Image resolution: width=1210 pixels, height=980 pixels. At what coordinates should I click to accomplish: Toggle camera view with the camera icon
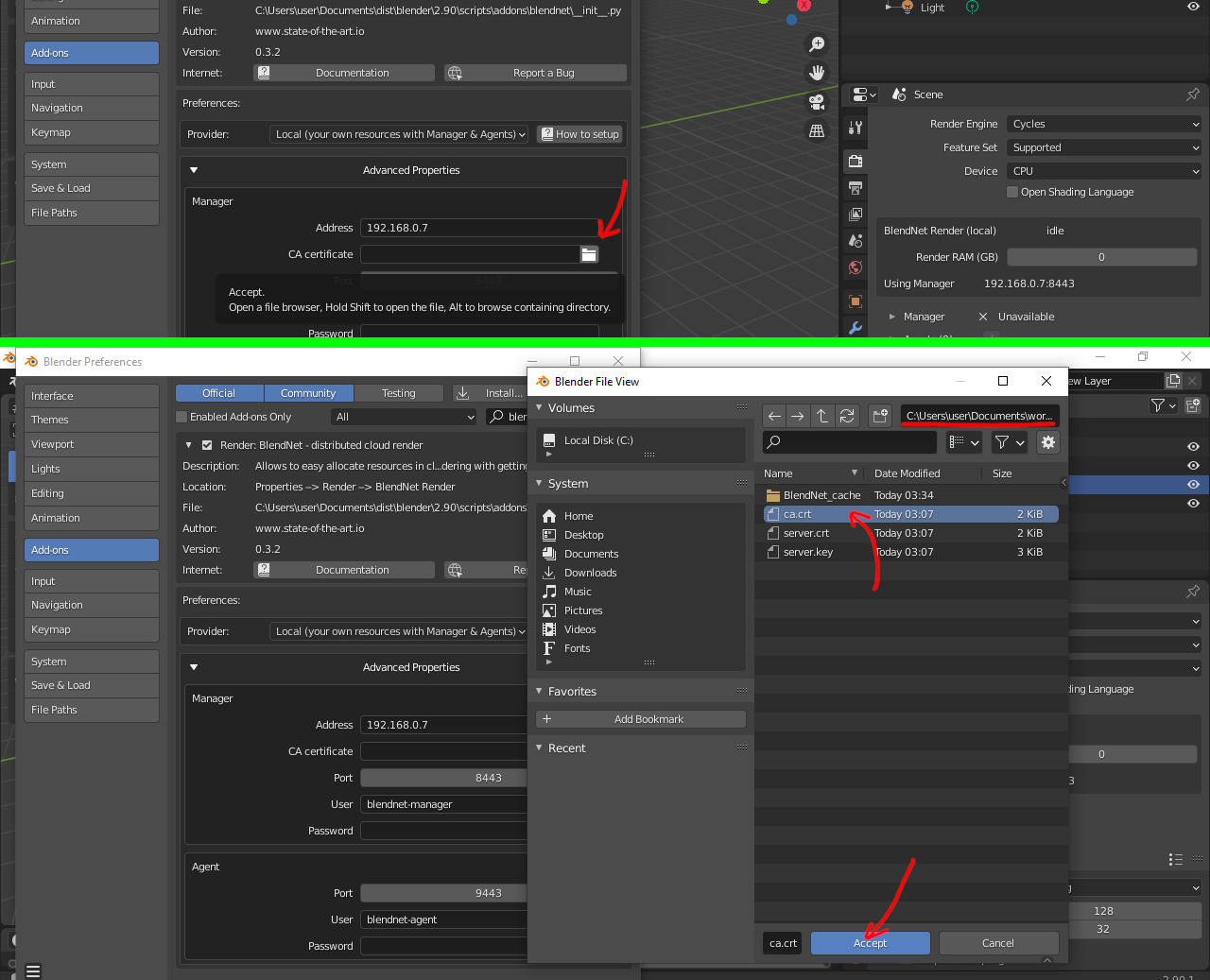point(818,102)
